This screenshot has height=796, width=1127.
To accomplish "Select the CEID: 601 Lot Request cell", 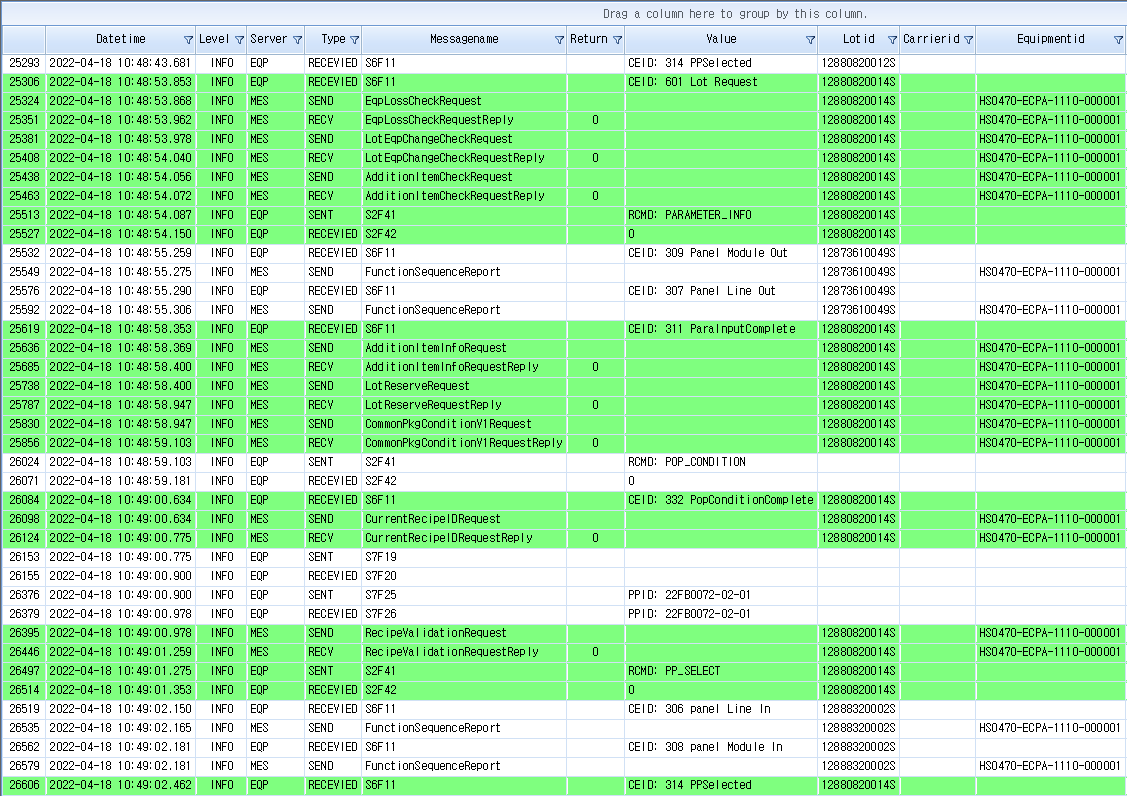I will [x=720, y=82].
